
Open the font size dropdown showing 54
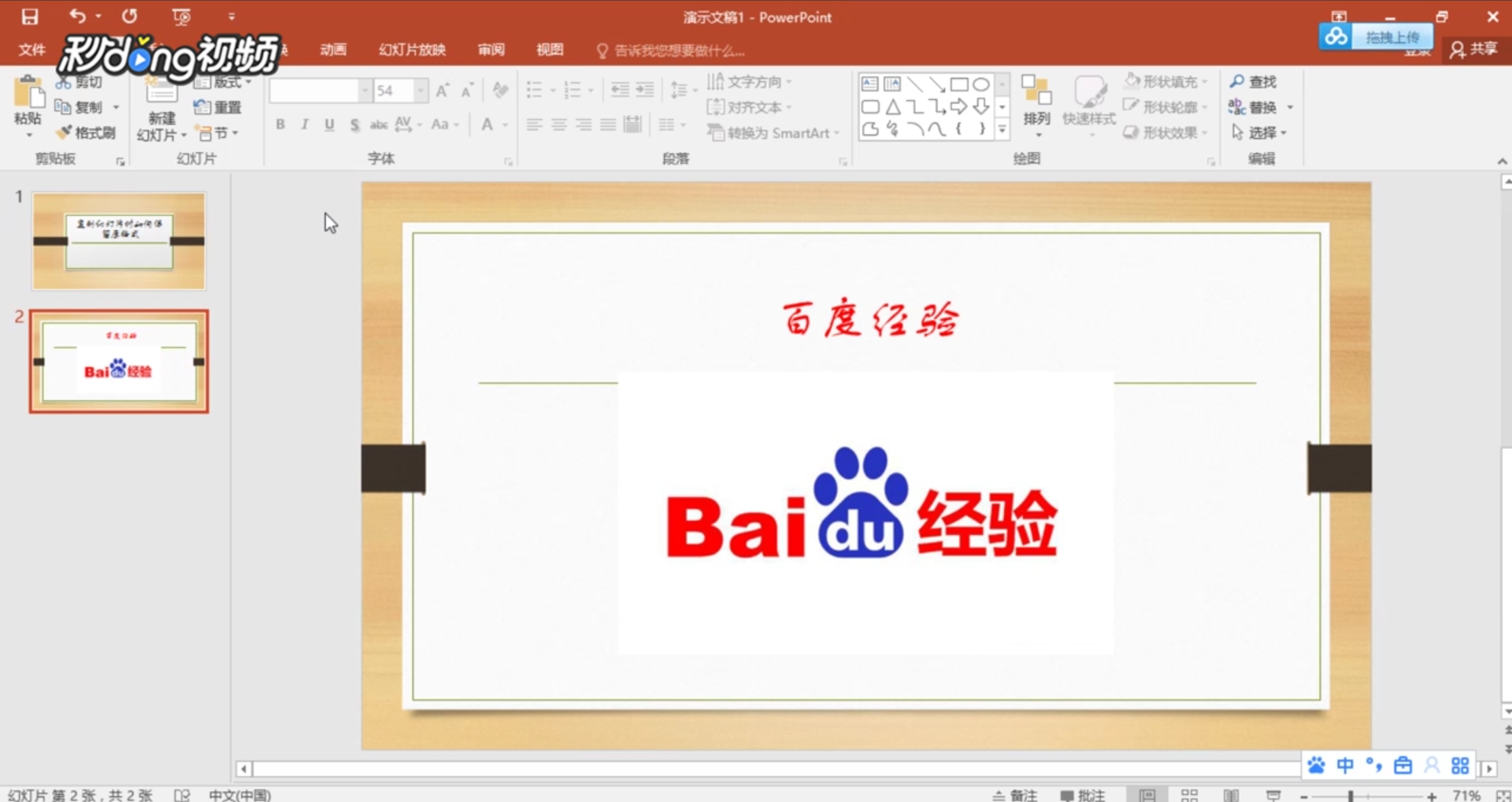tap(421, 91)
